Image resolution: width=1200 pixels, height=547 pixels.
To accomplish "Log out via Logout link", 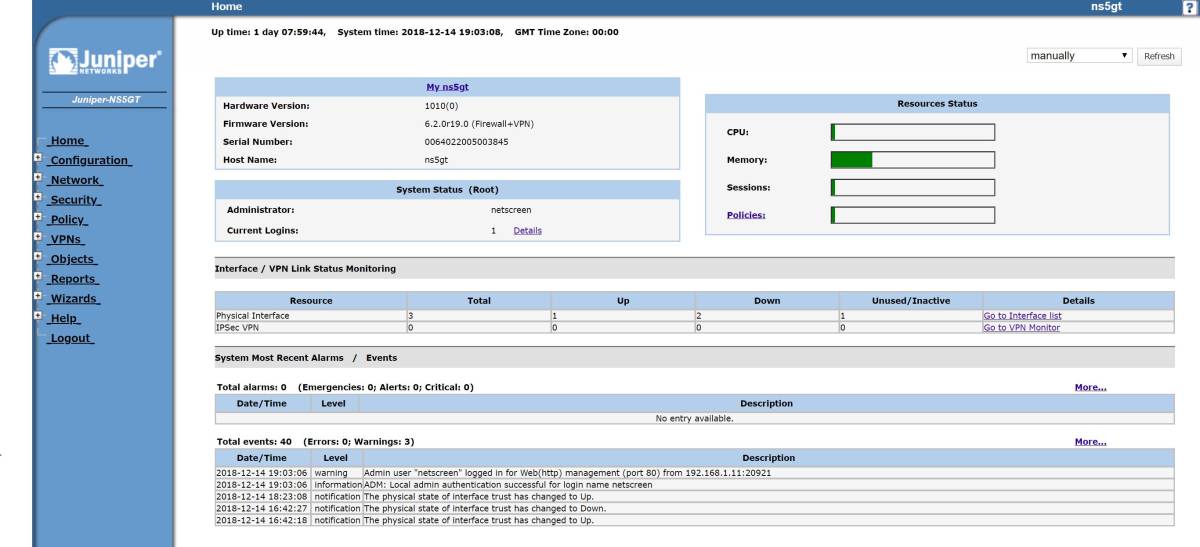I will tap(71, 338).
